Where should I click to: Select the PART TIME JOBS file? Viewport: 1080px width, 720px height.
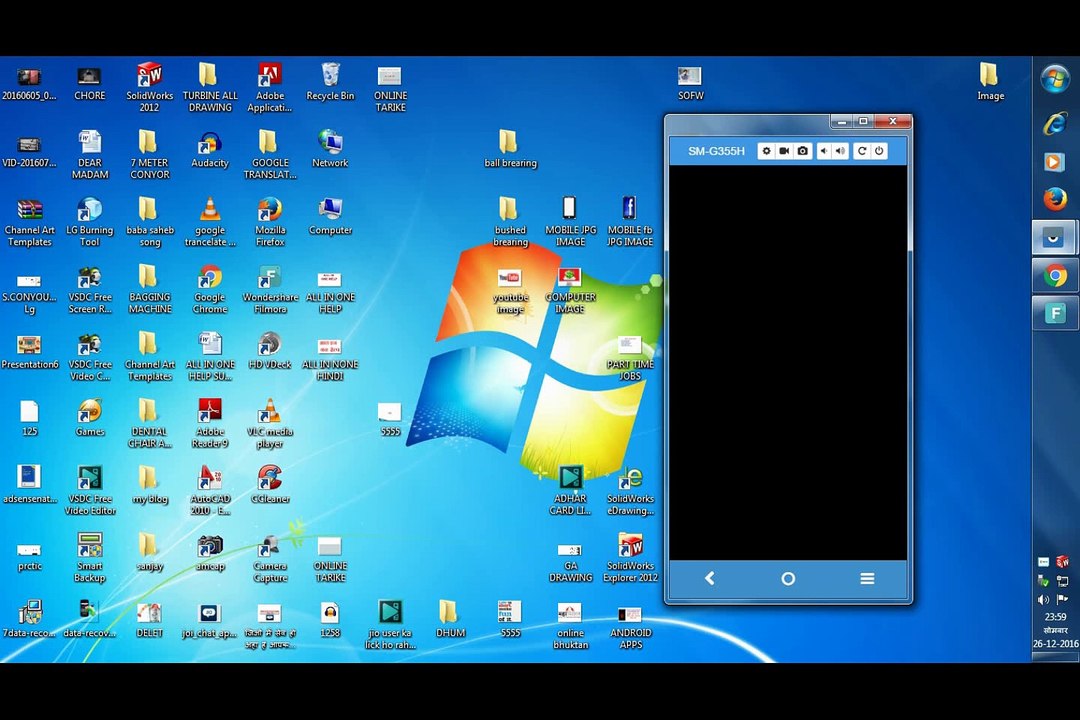(630, 356)
